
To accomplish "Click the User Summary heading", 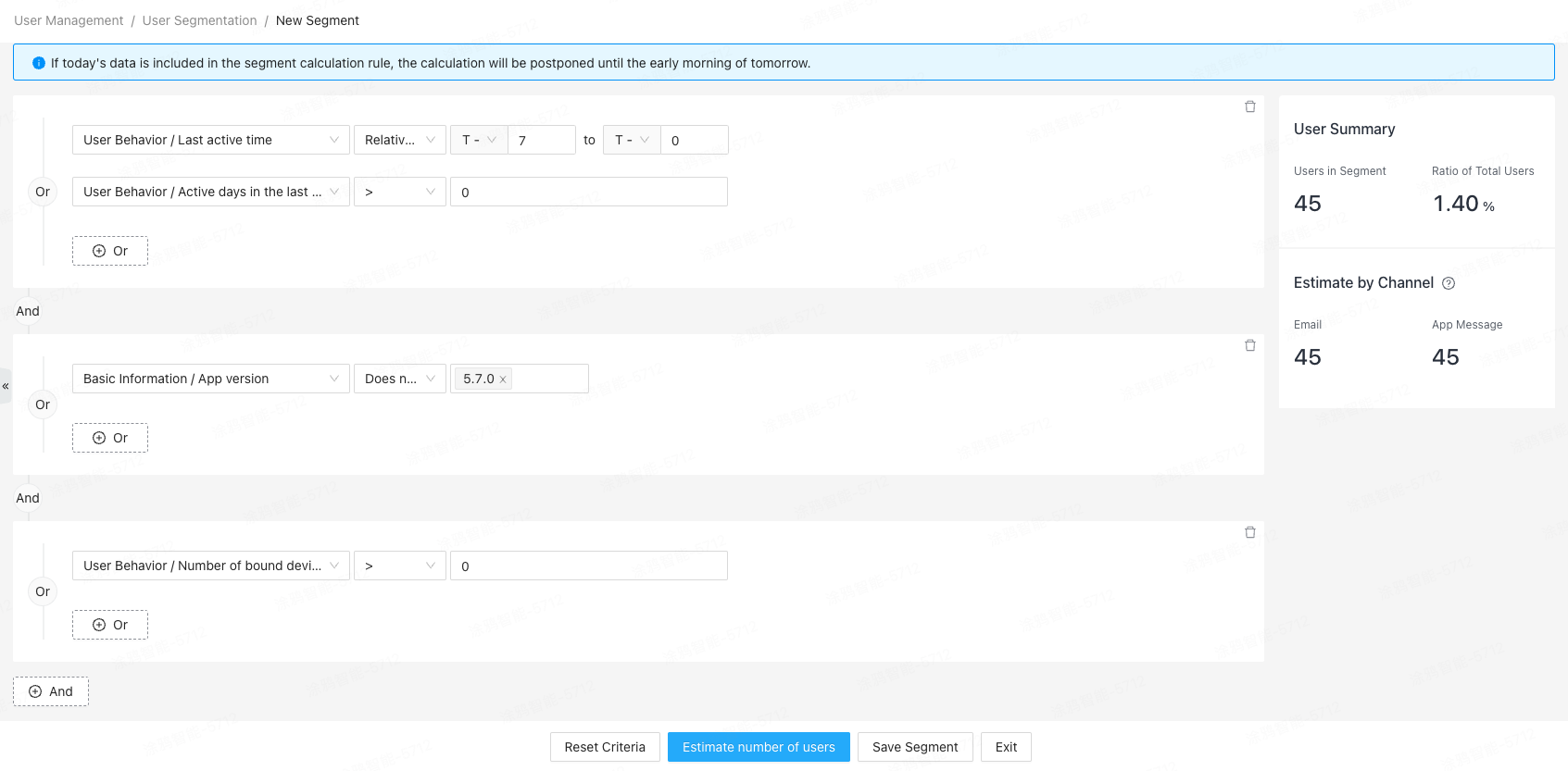I will click(x=1344, y=130).
